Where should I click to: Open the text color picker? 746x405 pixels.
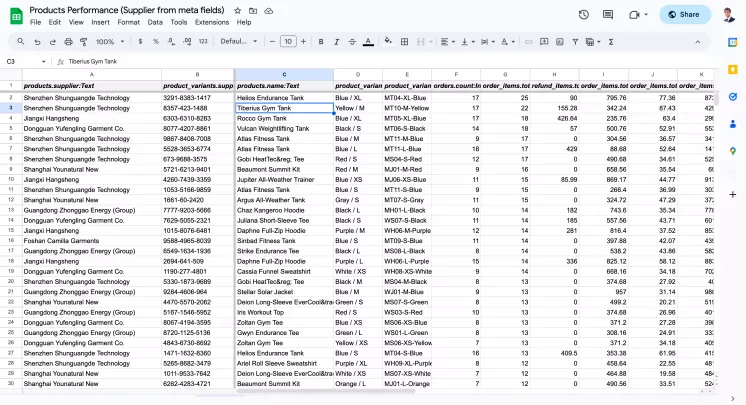pos(368,42)
